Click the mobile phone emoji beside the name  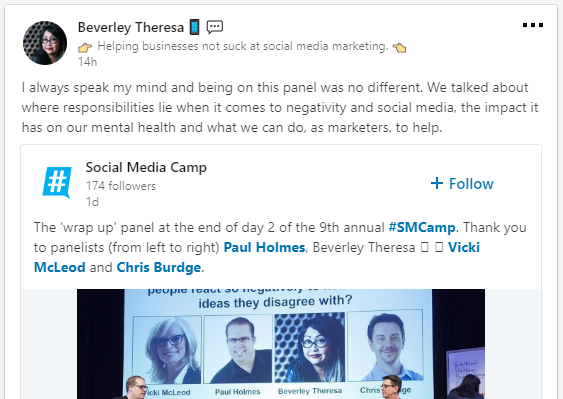coord(195,27)
